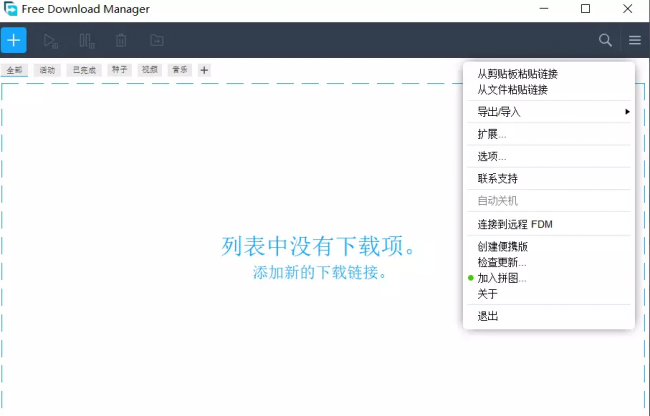
Task: Close the Free Download Manager window
Action: point(628,9)
